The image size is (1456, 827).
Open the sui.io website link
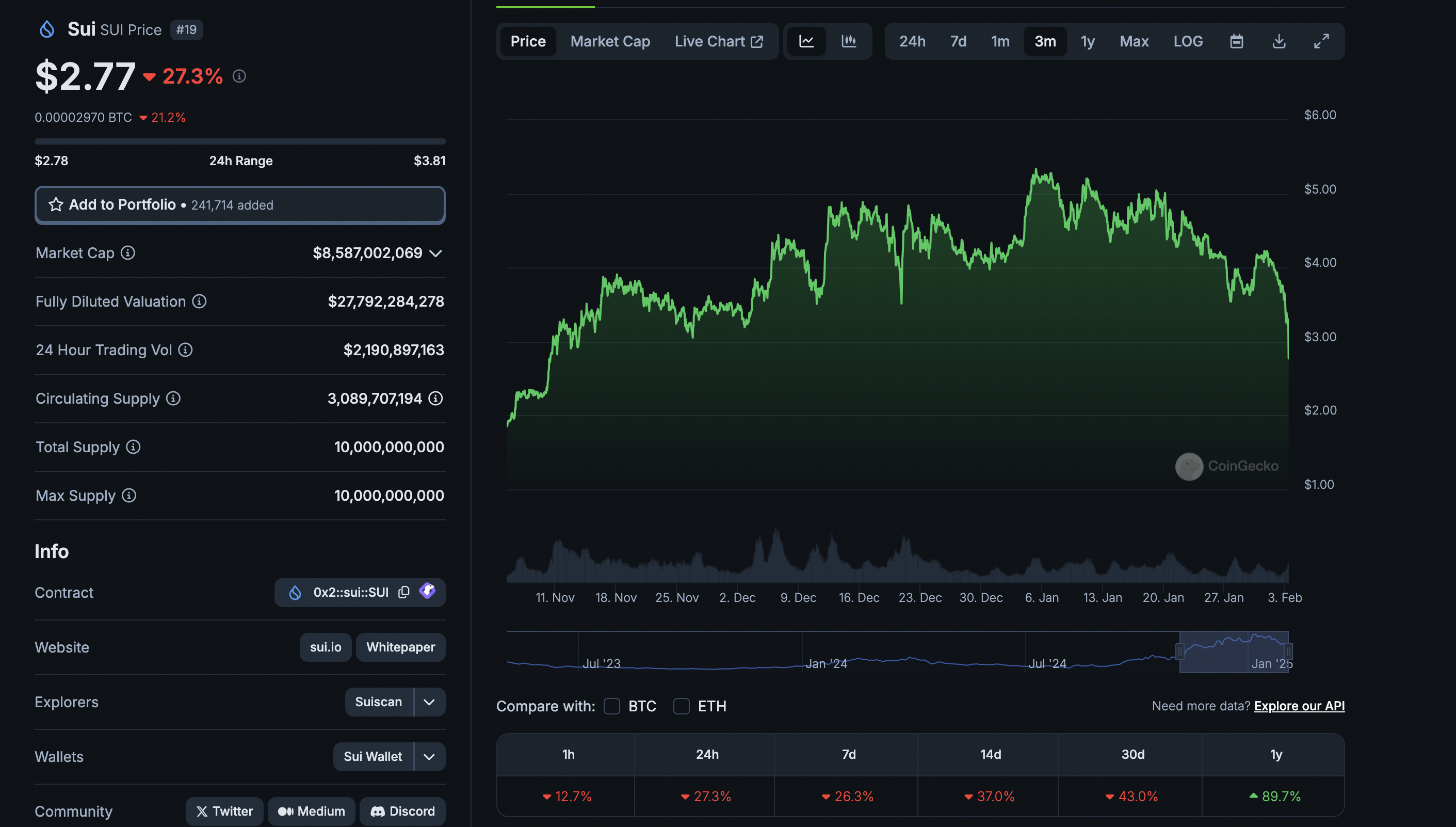325,647
